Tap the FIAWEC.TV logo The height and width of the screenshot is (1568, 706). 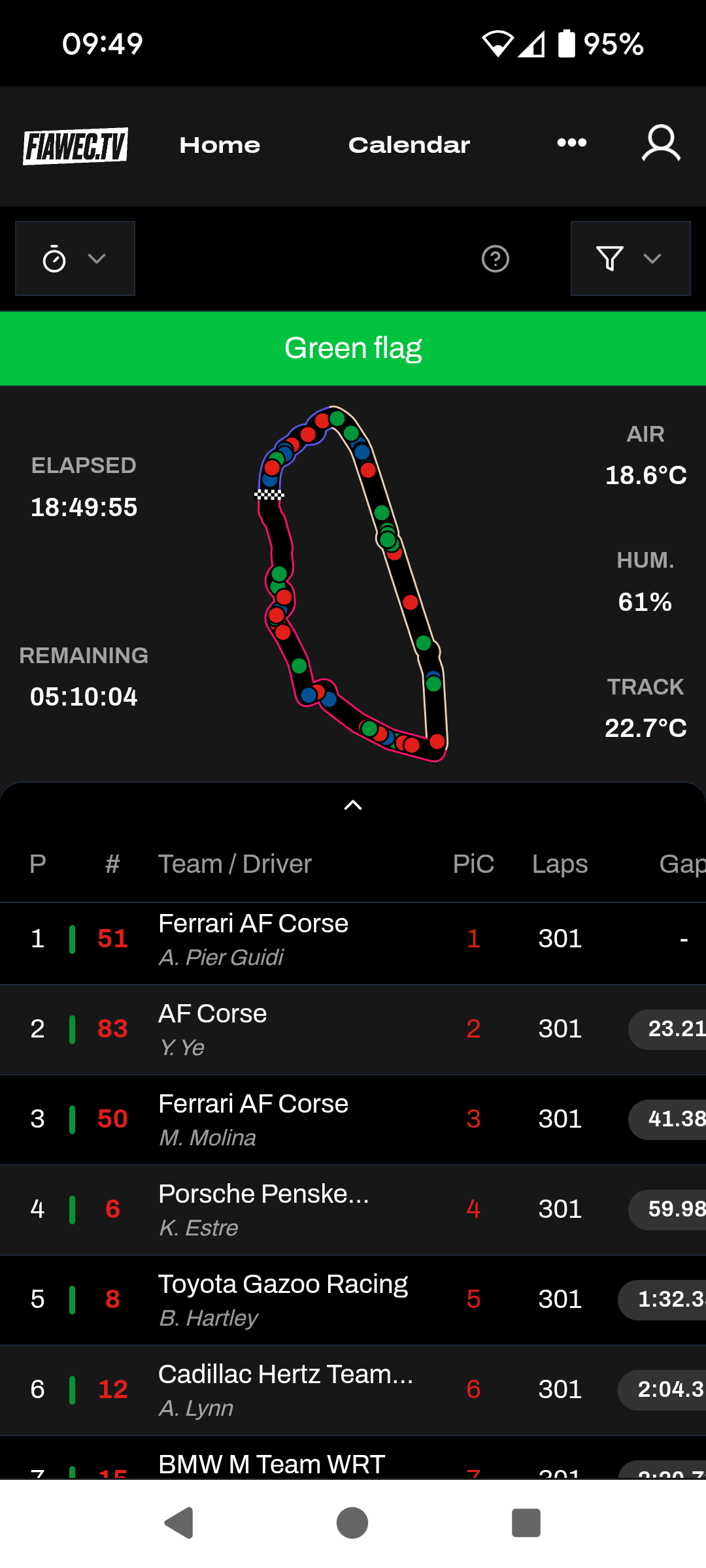click(75, 145)
